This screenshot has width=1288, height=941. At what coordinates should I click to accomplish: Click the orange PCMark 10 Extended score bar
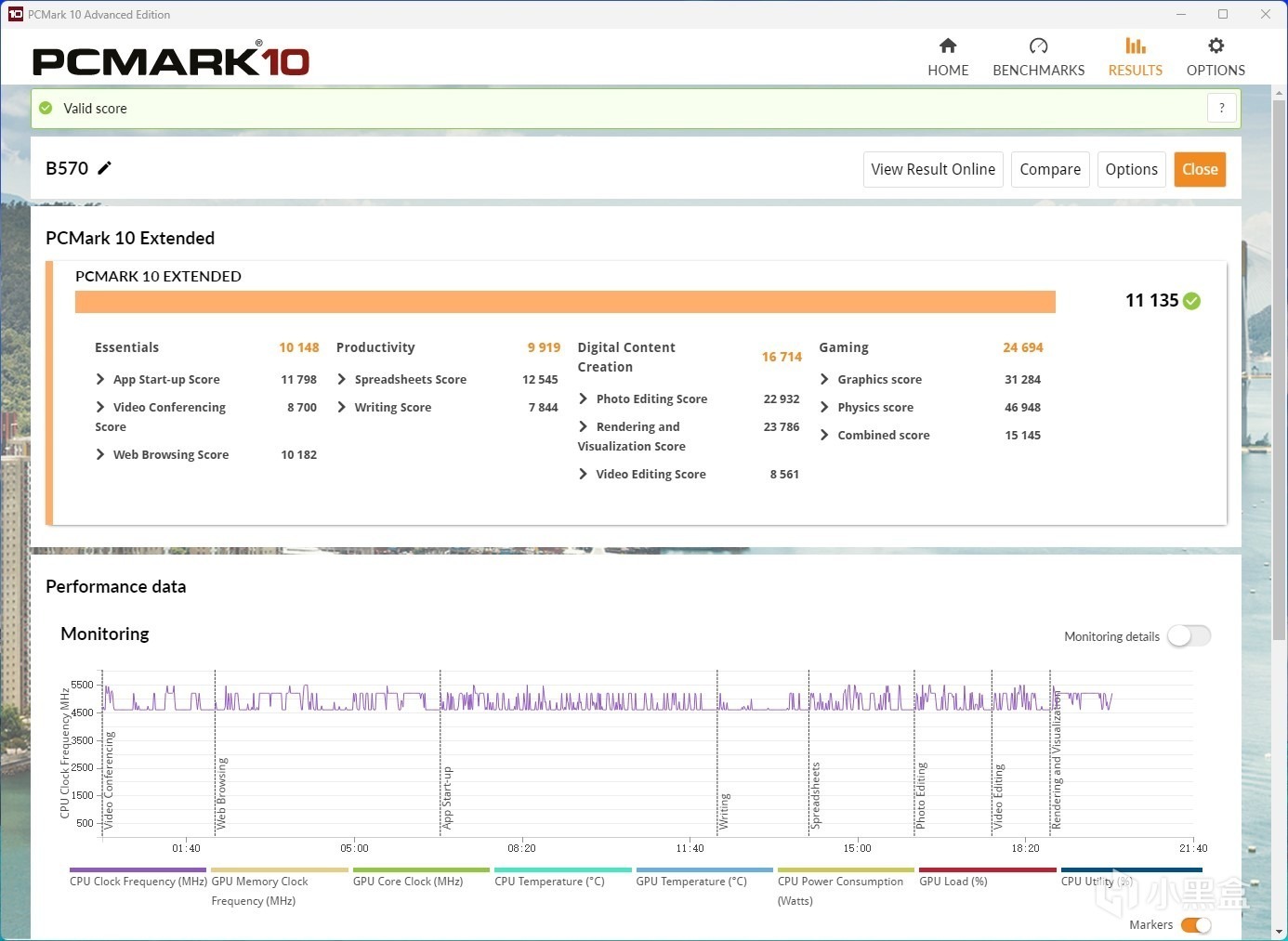tap(565, 302)
